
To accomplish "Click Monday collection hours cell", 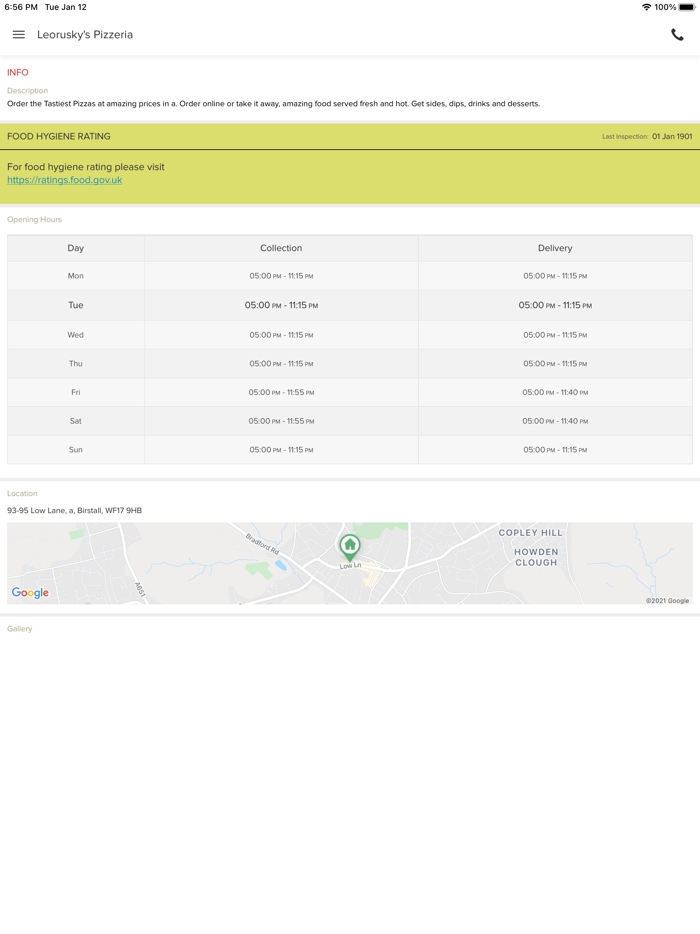I will (281, 276).
